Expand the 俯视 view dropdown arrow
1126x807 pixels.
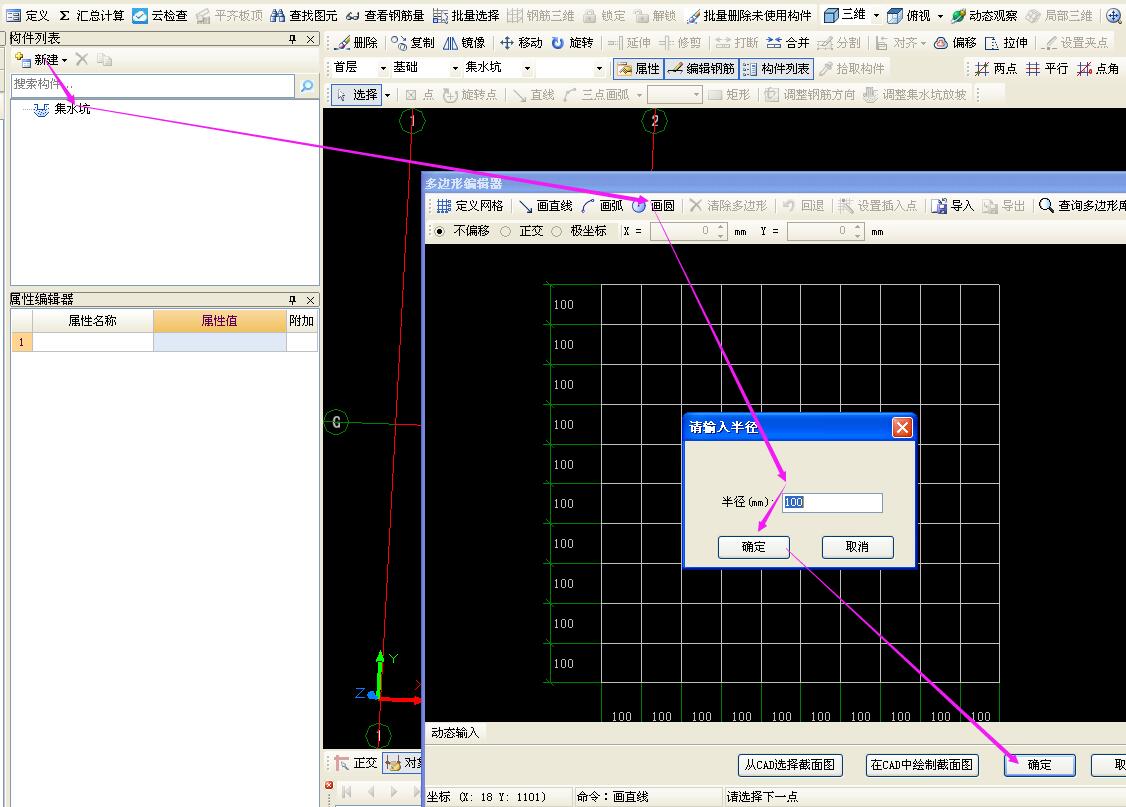(x=940, y=16)
